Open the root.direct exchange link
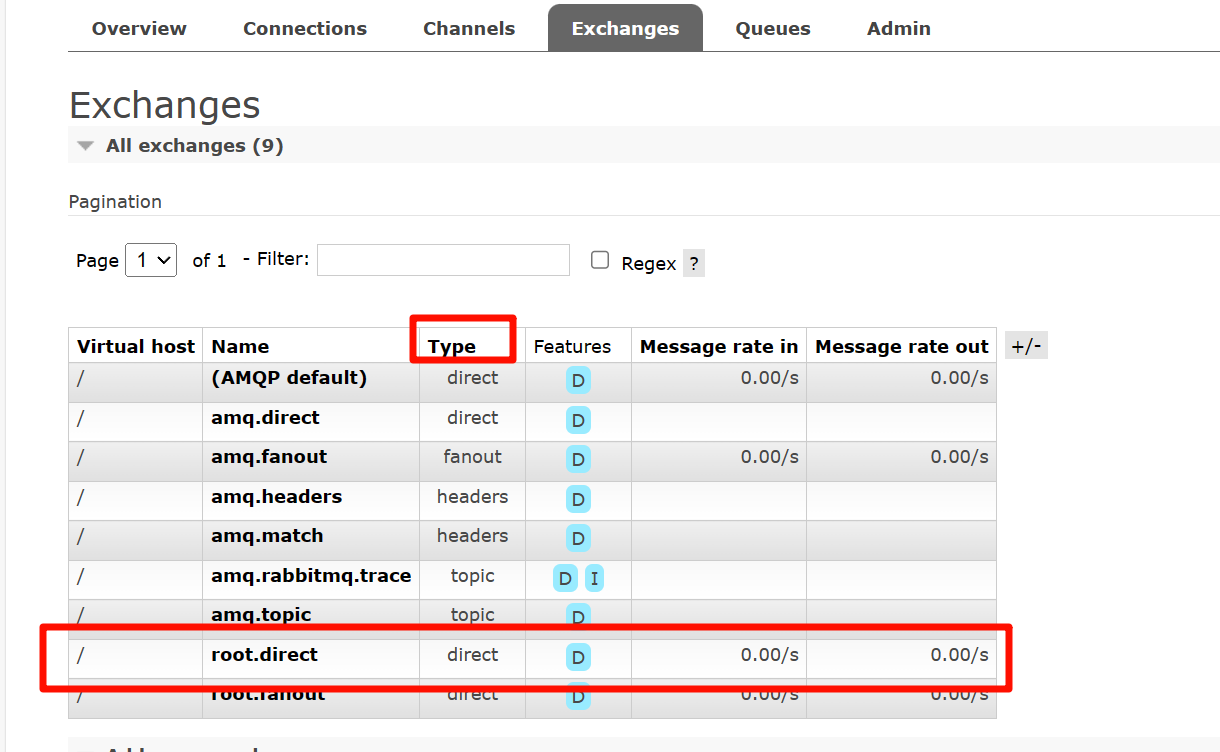1220x752 pixels. coord(264,655)
